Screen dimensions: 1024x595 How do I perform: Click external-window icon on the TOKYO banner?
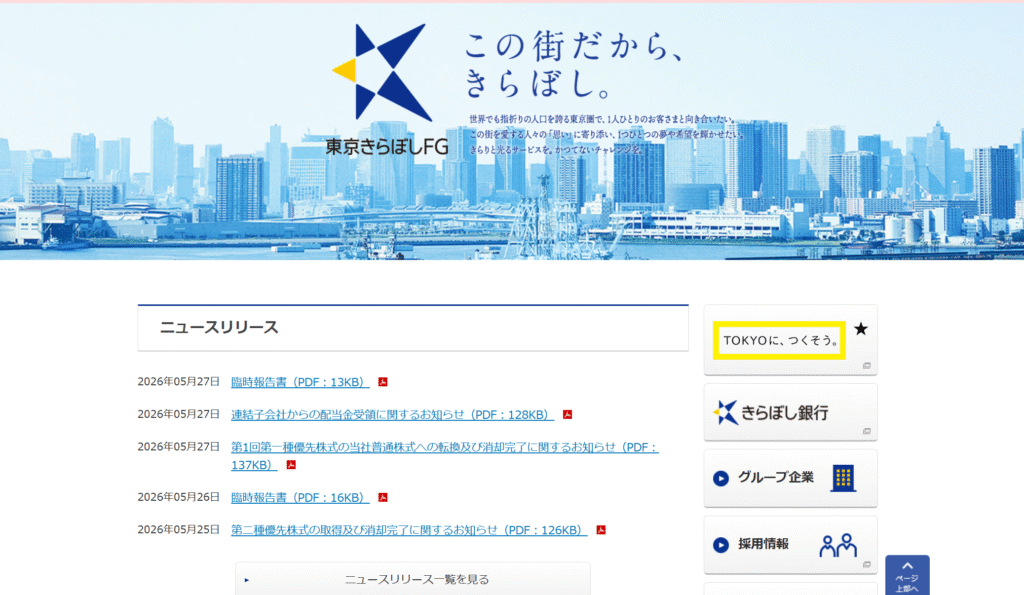(x=867, y=366)
